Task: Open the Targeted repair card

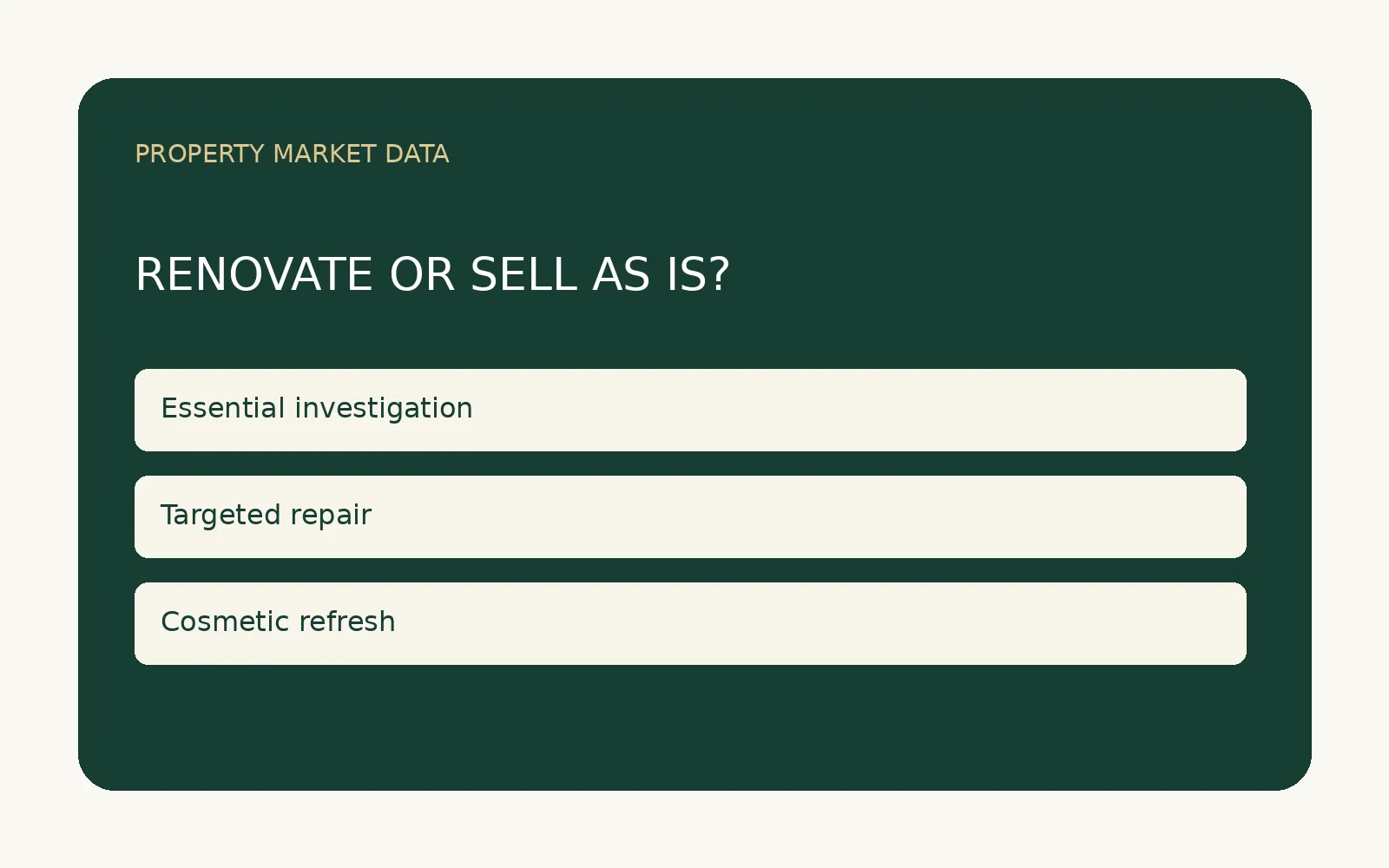Action: point(690,516)
